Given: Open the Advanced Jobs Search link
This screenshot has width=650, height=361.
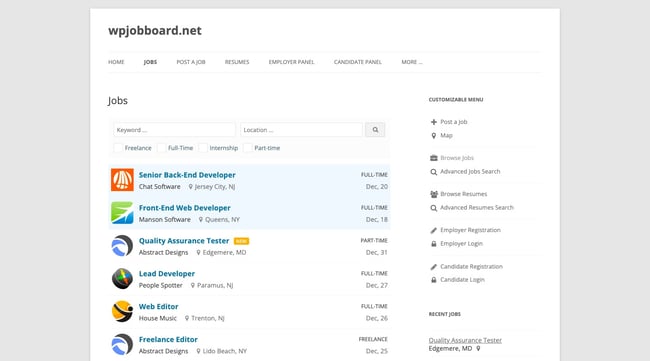Looking at the screenshot, I should coord(470,172).
